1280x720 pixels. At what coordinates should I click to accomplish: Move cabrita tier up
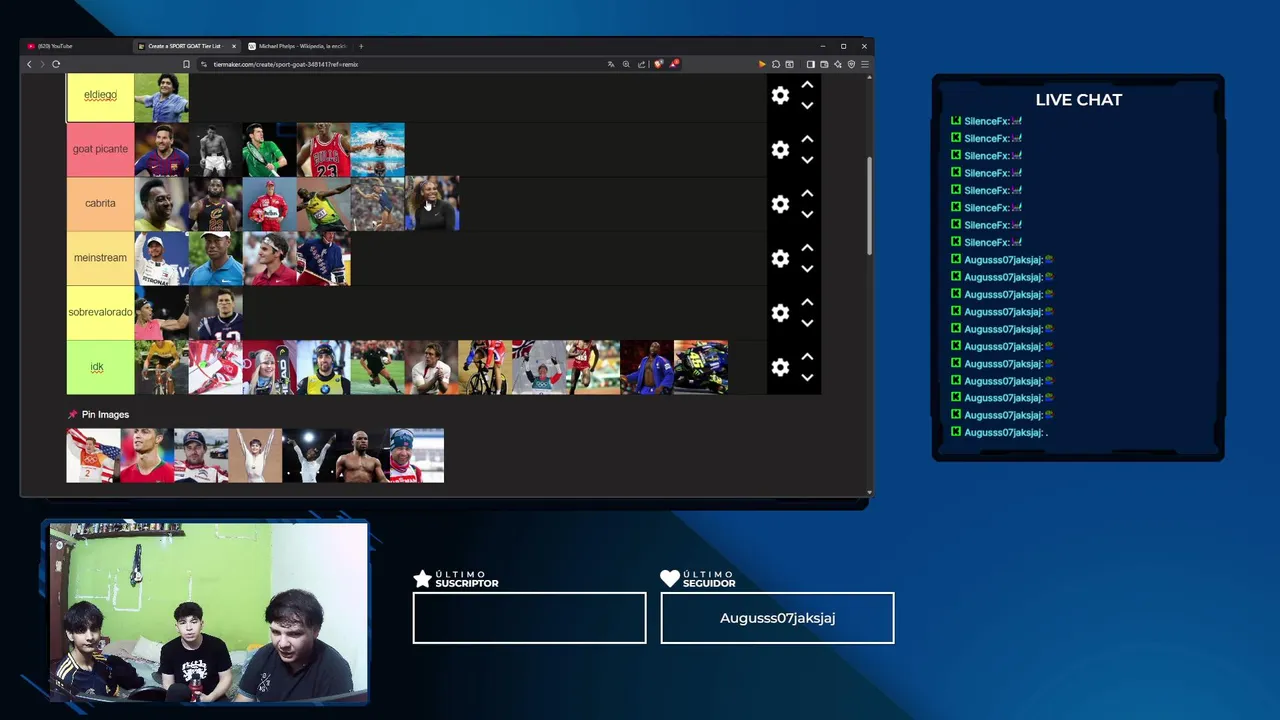coord(807,193)
